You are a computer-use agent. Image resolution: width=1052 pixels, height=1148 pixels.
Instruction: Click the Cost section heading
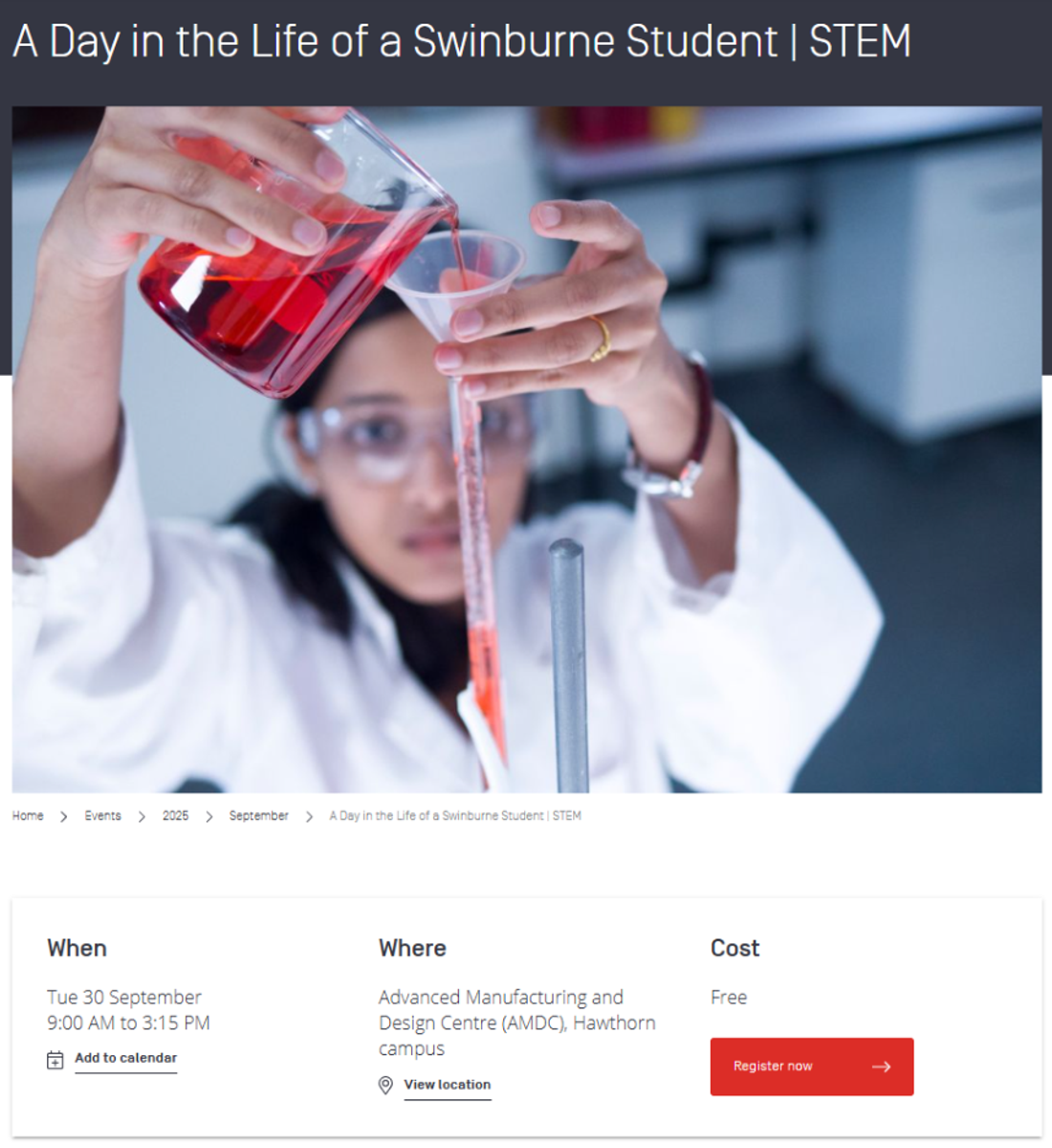(734, 948)
